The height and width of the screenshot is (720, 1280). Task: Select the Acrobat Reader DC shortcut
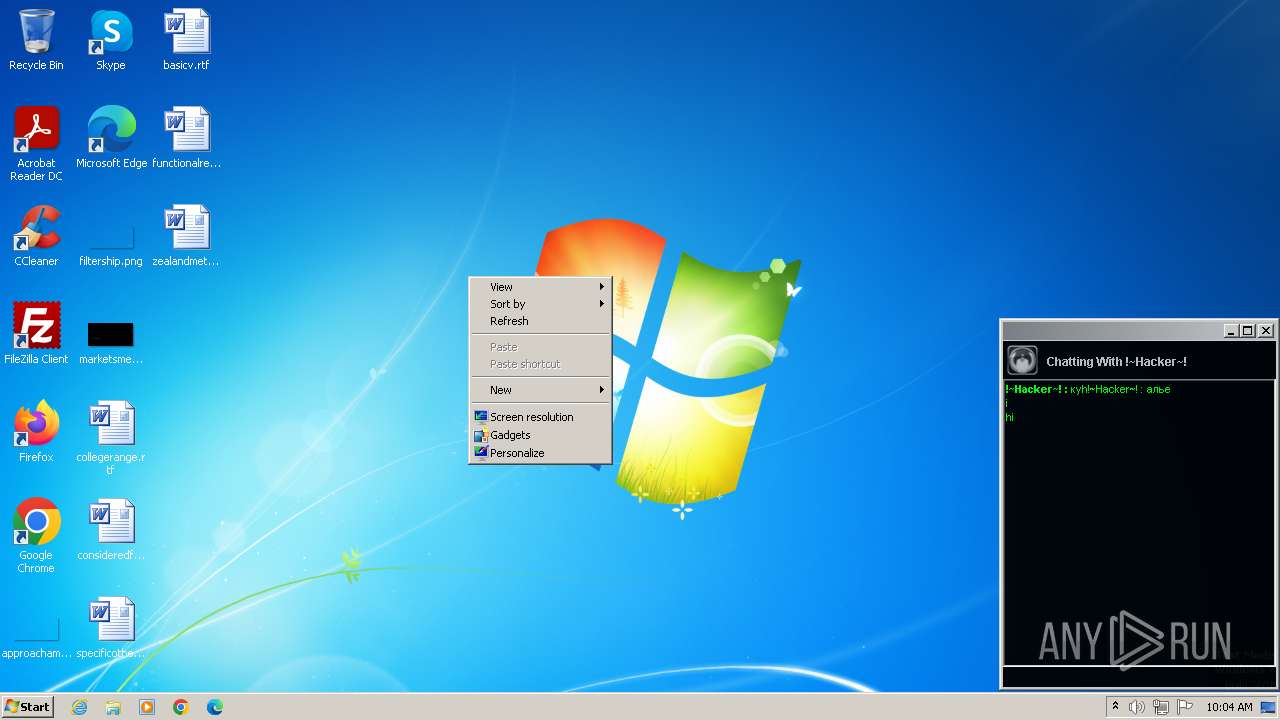click(36, 144)
